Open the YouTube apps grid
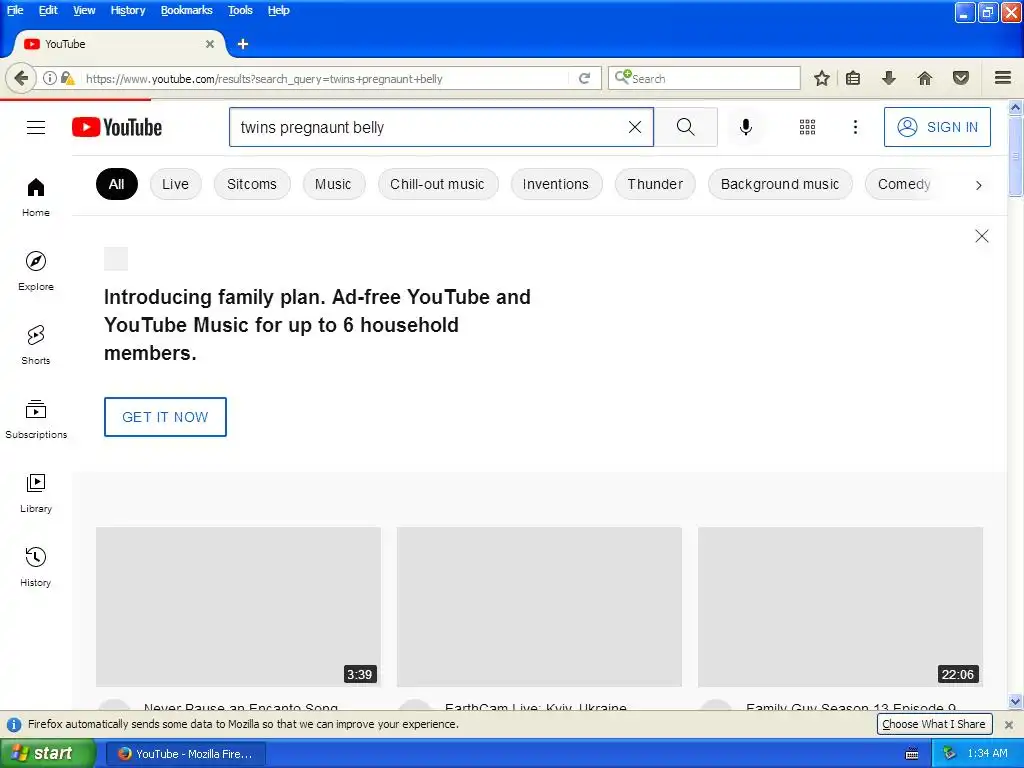This screenshot has width=1024, height=768. [807, 127]
